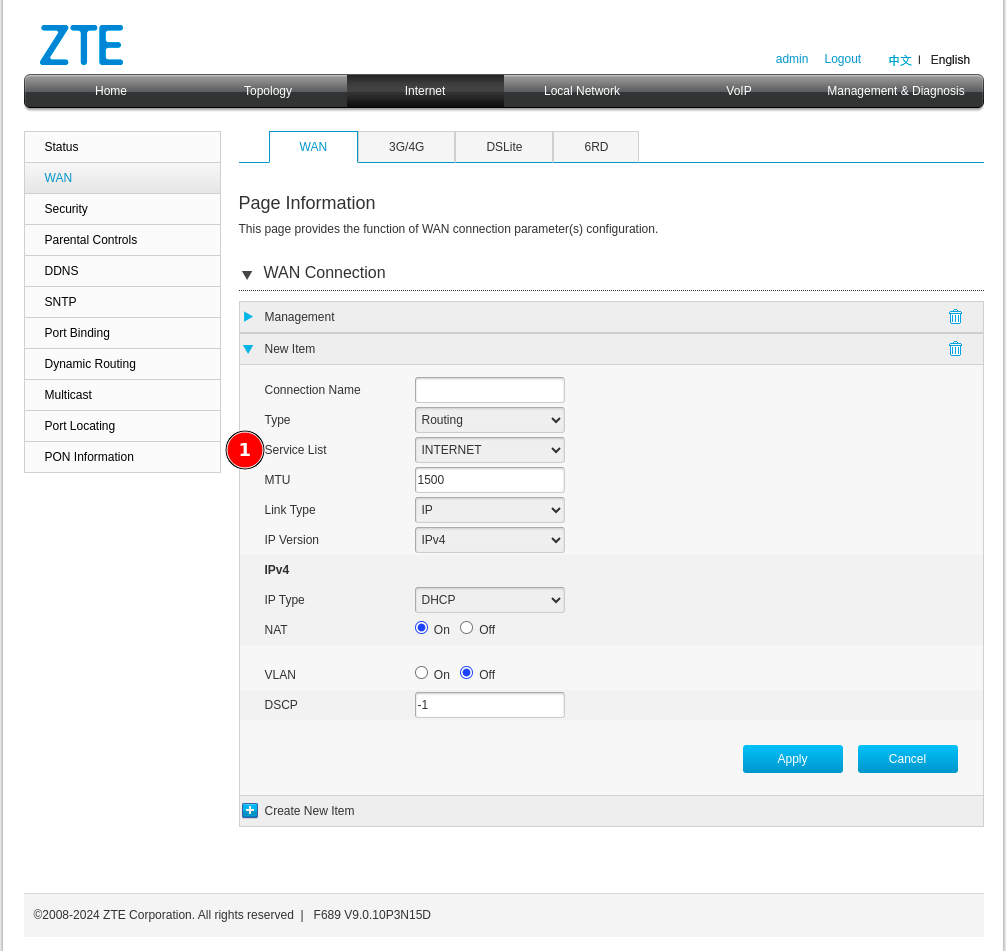
Task: Collapse the New Item section arrow
Action: 248,349
